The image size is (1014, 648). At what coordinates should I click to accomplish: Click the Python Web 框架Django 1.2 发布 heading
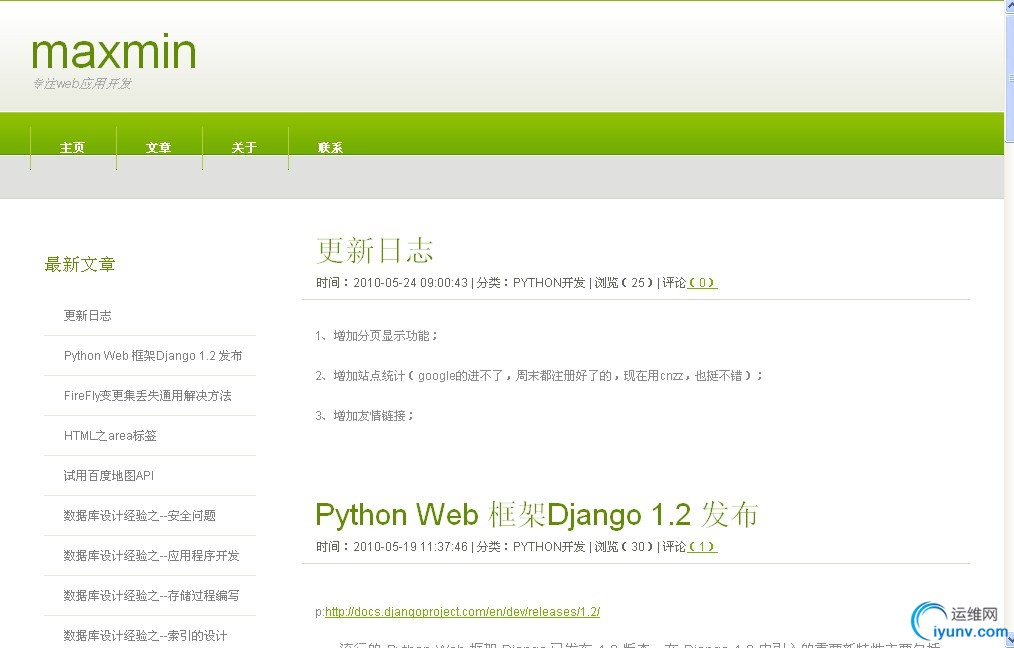pos(537,515)
